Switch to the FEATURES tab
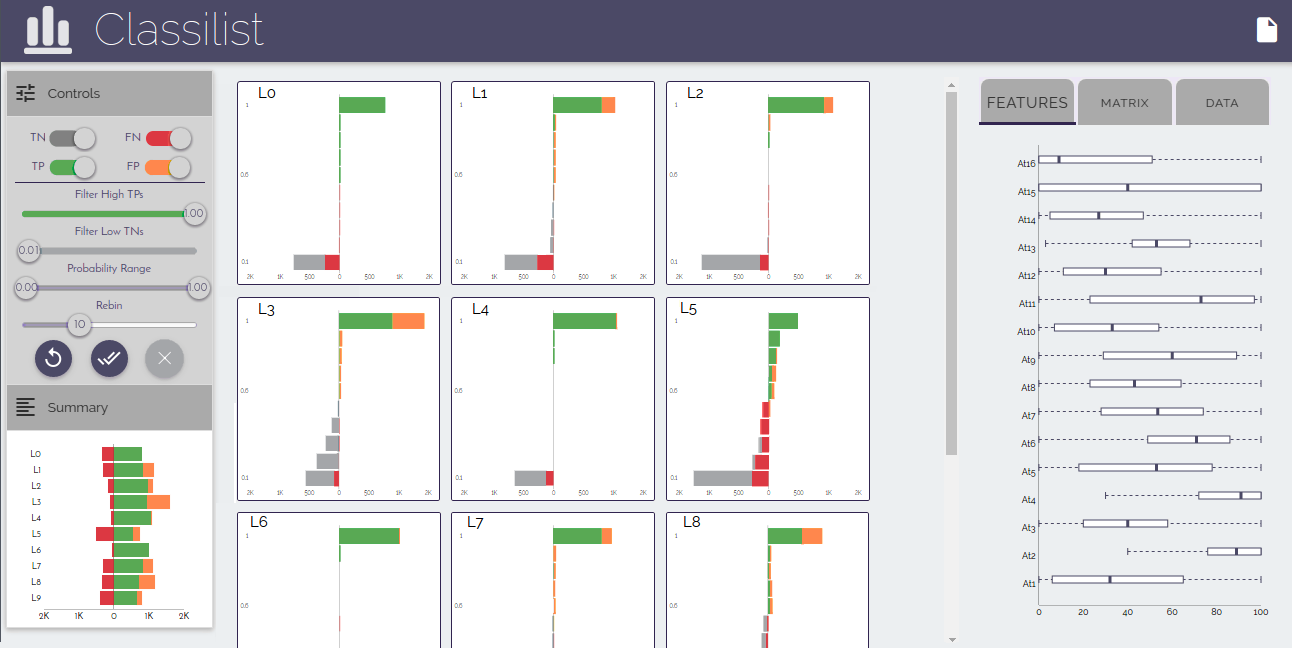 [1027, 102]
